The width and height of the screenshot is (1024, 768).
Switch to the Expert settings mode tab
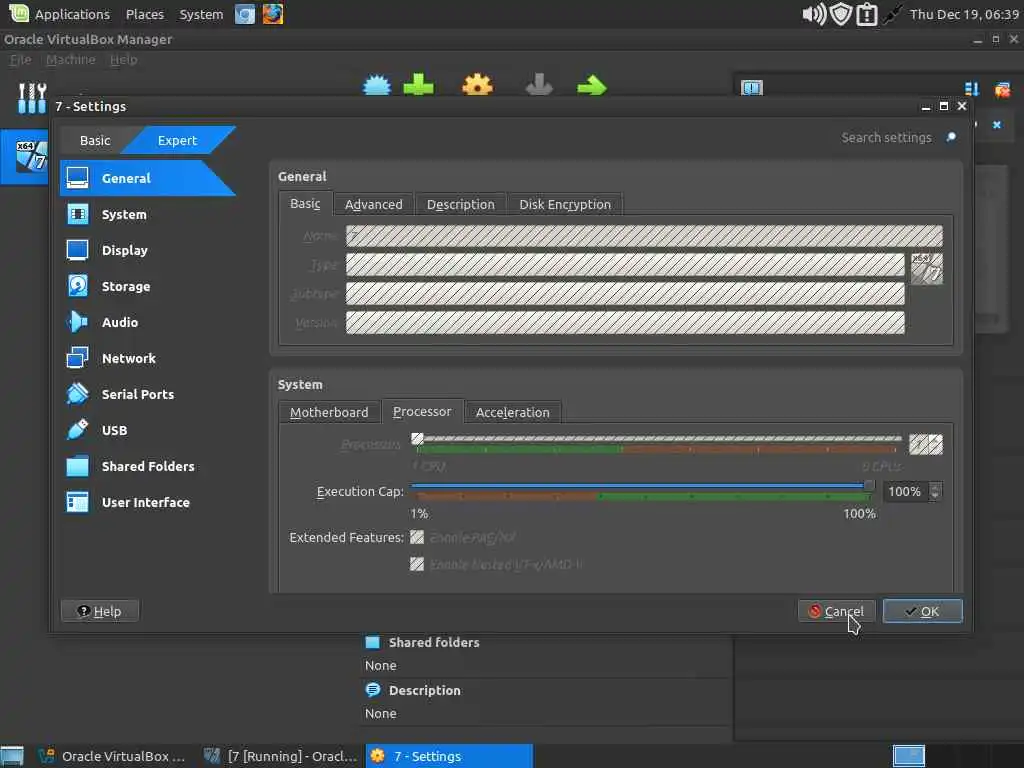pos(177,140)
